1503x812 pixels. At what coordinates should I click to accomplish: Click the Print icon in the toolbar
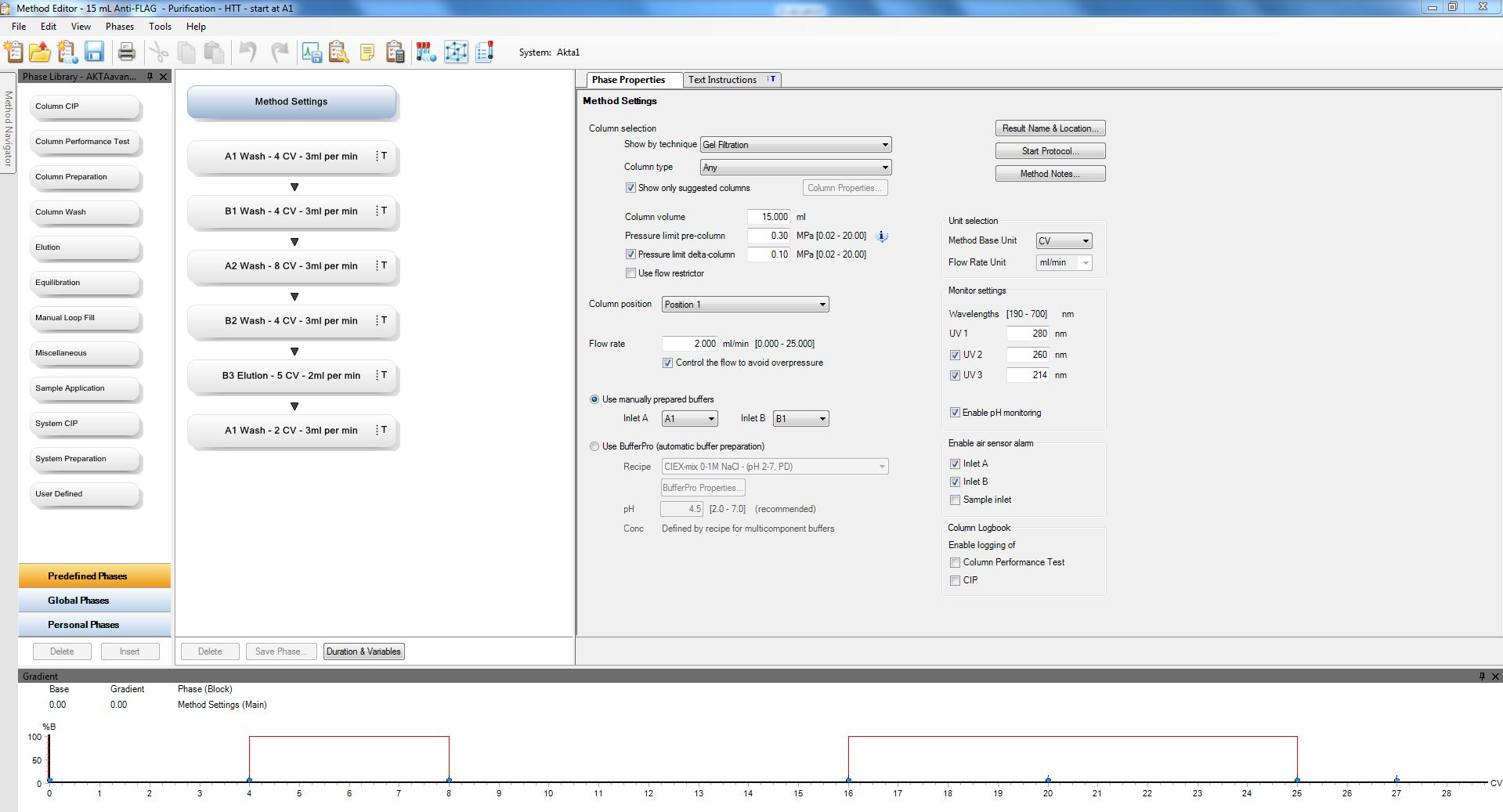pyautogui.click(x=126, y=52)
